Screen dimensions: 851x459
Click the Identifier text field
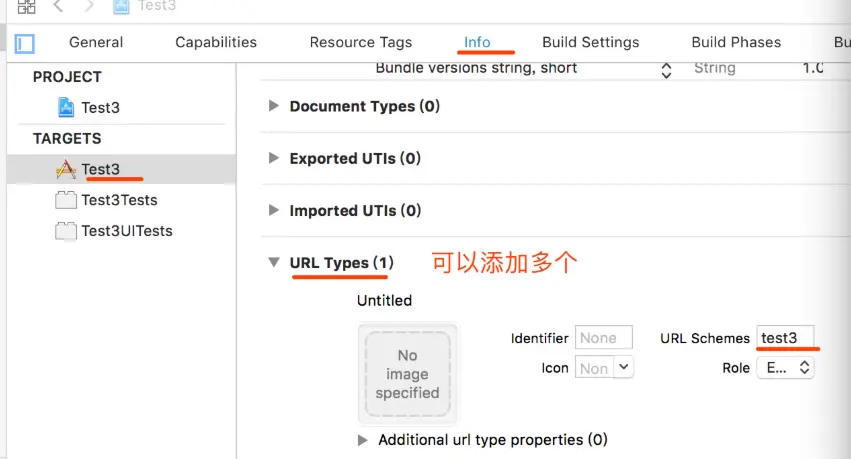pyautogui.click(x=604, y=338)
